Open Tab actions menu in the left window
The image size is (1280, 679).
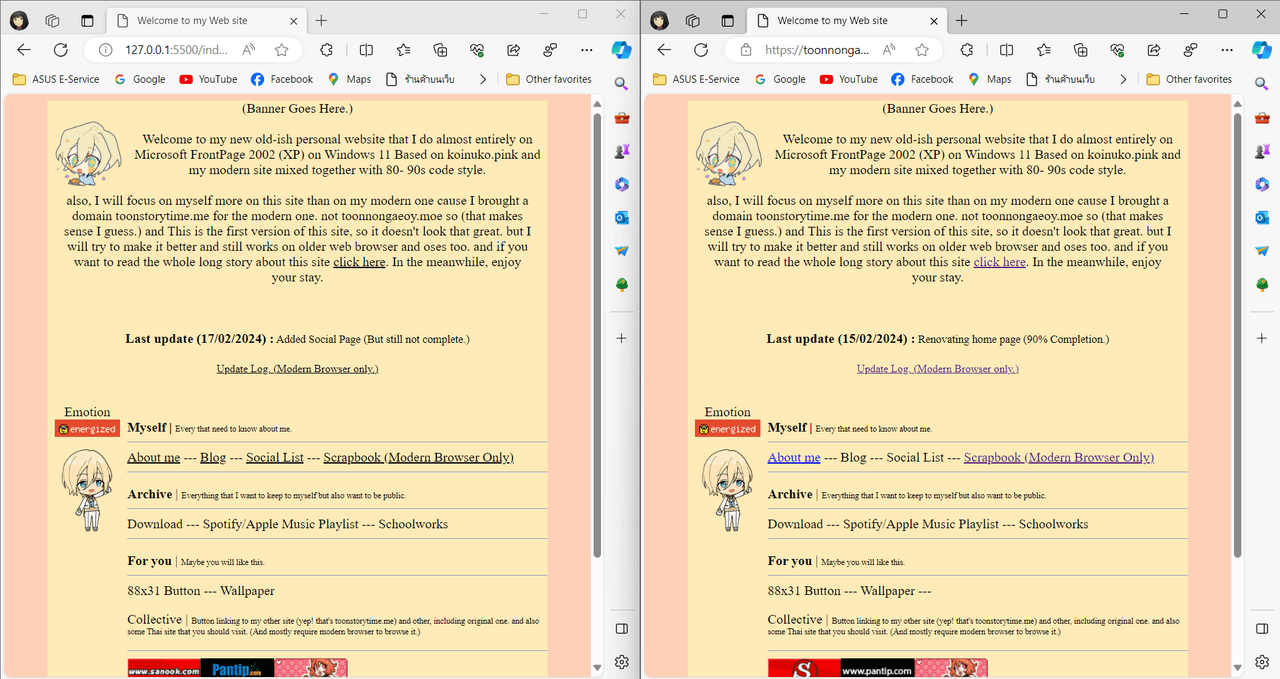click(87, 20)
